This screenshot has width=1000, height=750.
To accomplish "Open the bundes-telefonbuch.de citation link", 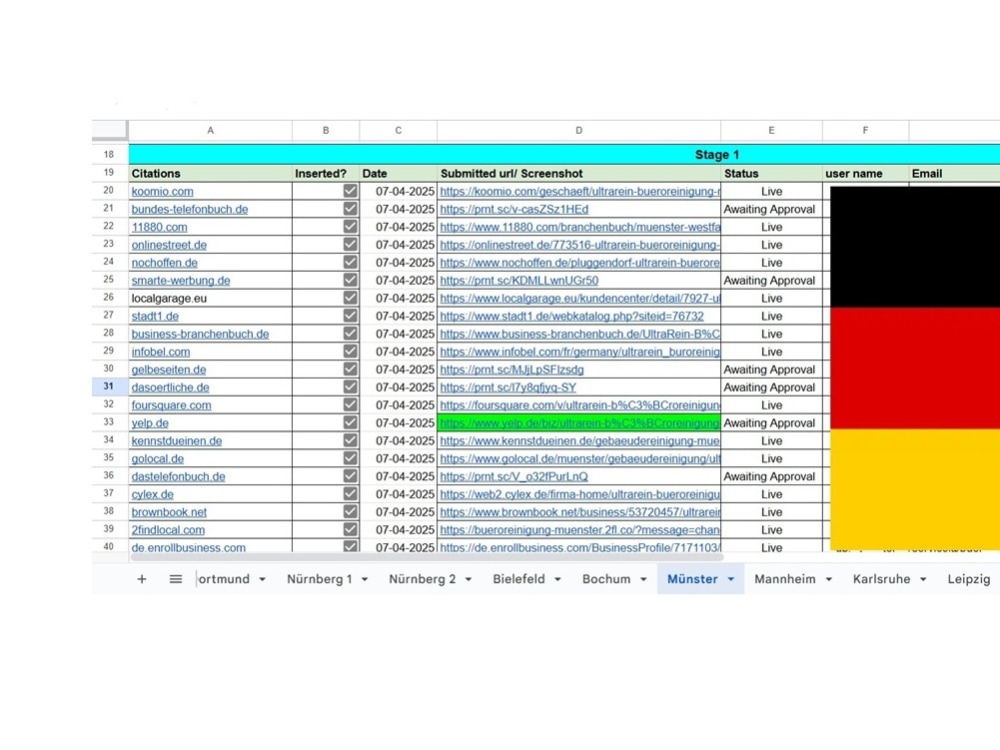I will pos(189,209).
